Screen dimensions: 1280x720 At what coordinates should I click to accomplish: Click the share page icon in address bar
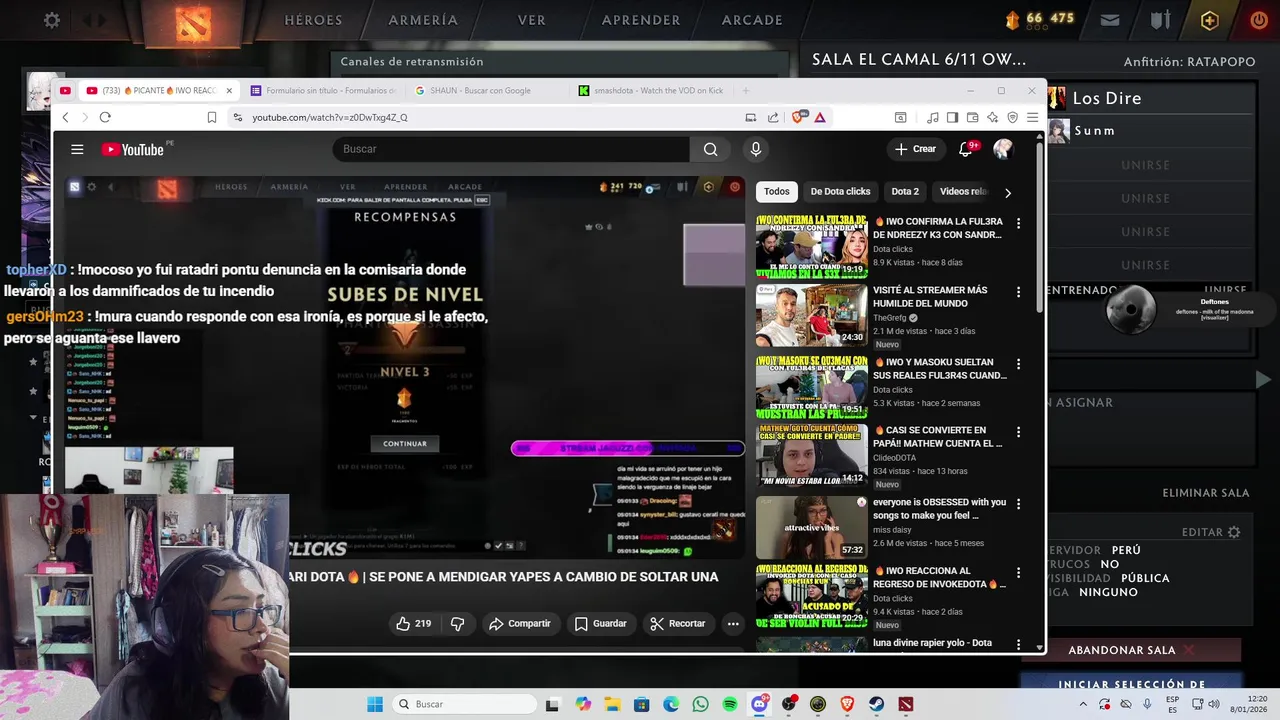tap(773, 117)
